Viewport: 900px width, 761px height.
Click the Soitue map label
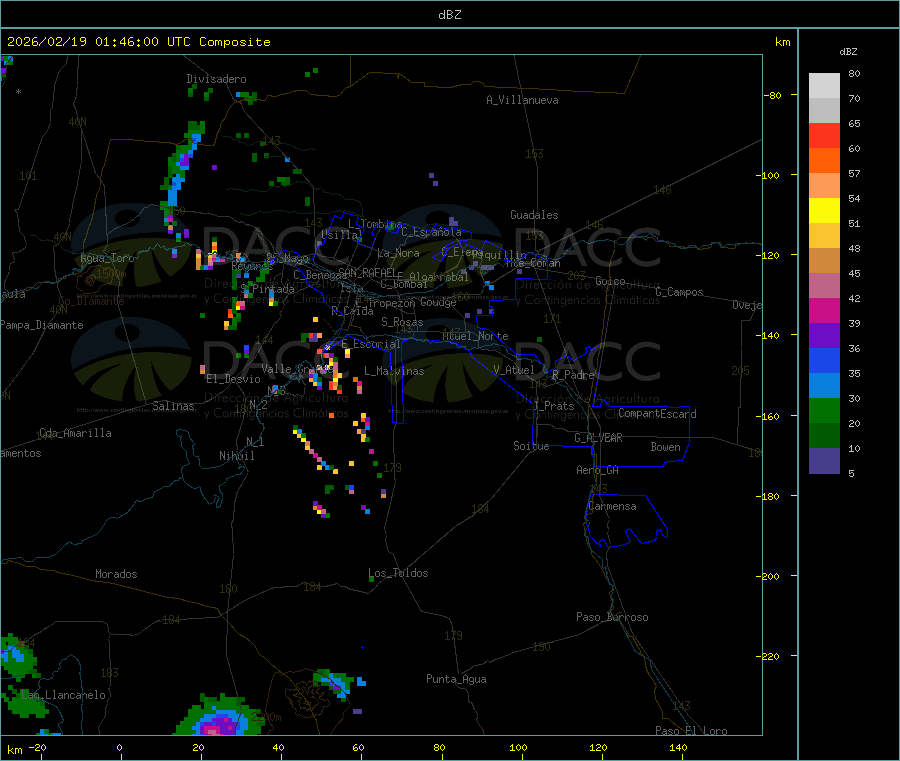click(x=531, y=446)
